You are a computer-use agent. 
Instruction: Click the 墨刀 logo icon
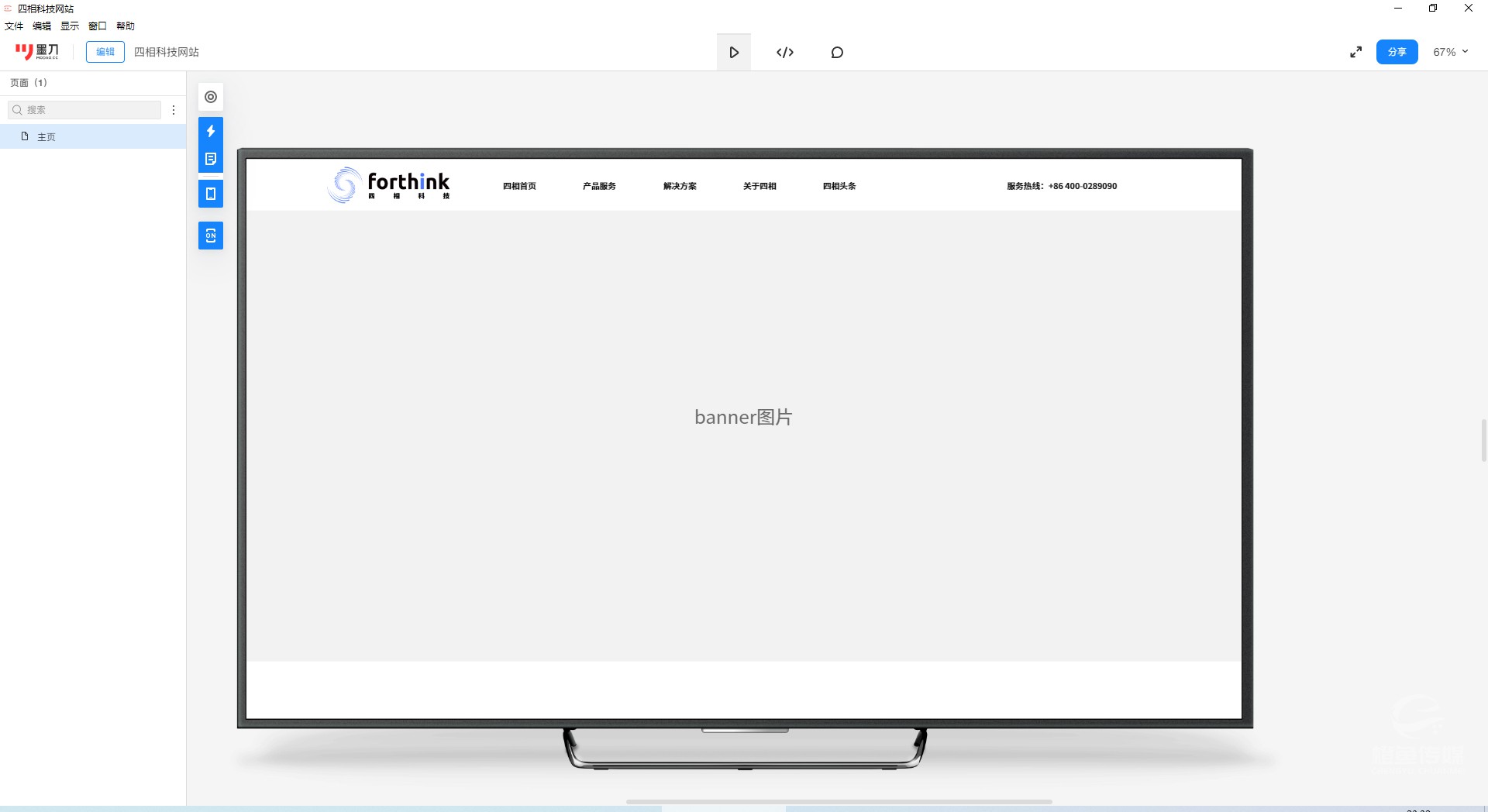36,52
